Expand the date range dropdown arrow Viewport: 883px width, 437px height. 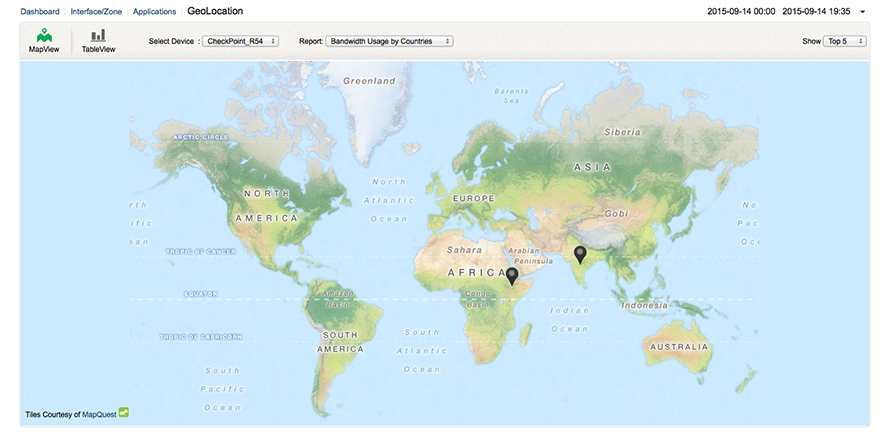click(x=863, y=12)
